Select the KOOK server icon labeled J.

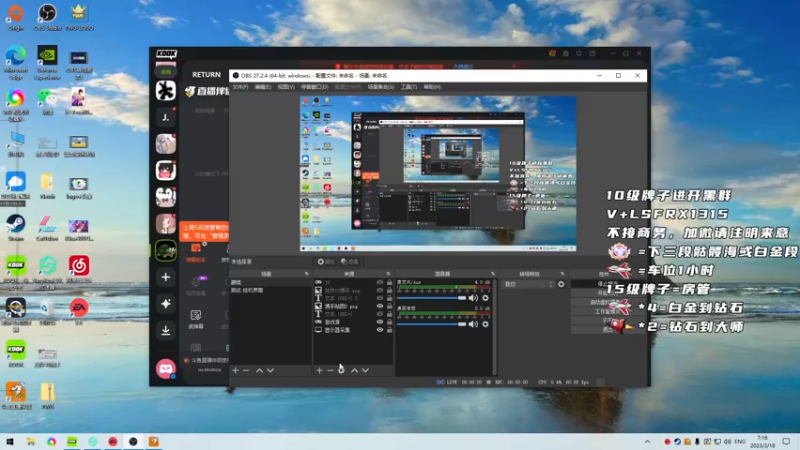point(166,117)
